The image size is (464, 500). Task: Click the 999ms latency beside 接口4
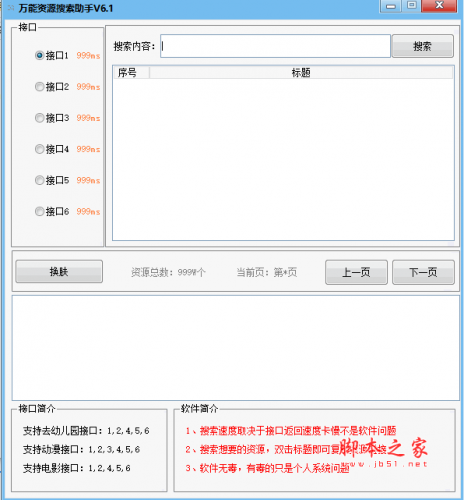(88, 149)
